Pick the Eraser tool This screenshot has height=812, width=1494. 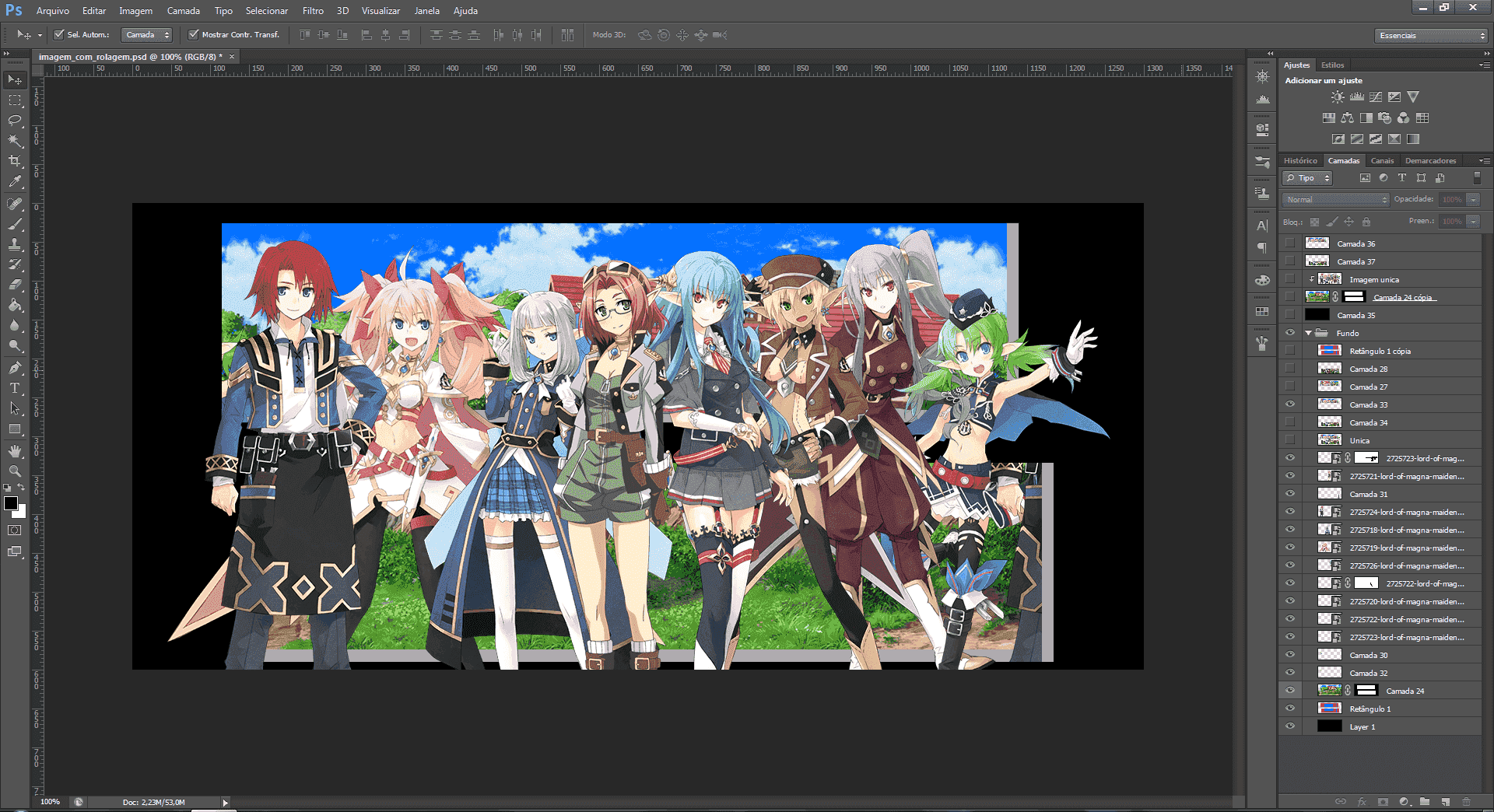coord(15,285)
